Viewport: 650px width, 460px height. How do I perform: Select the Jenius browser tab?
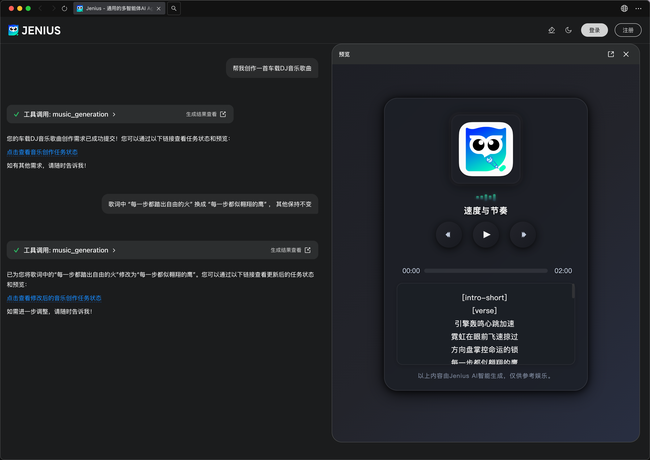coord(119,8)
